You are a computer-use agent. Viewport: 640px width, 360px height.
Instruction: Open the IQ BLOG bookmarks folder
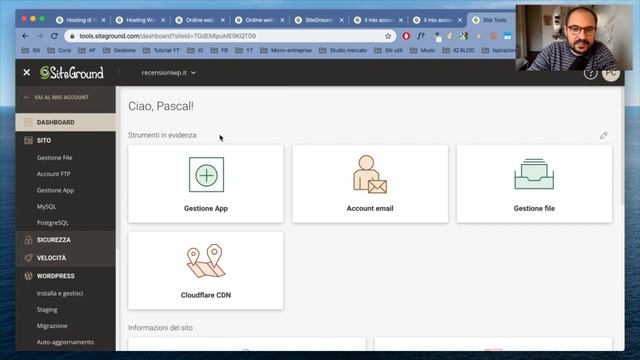point(458,50)
